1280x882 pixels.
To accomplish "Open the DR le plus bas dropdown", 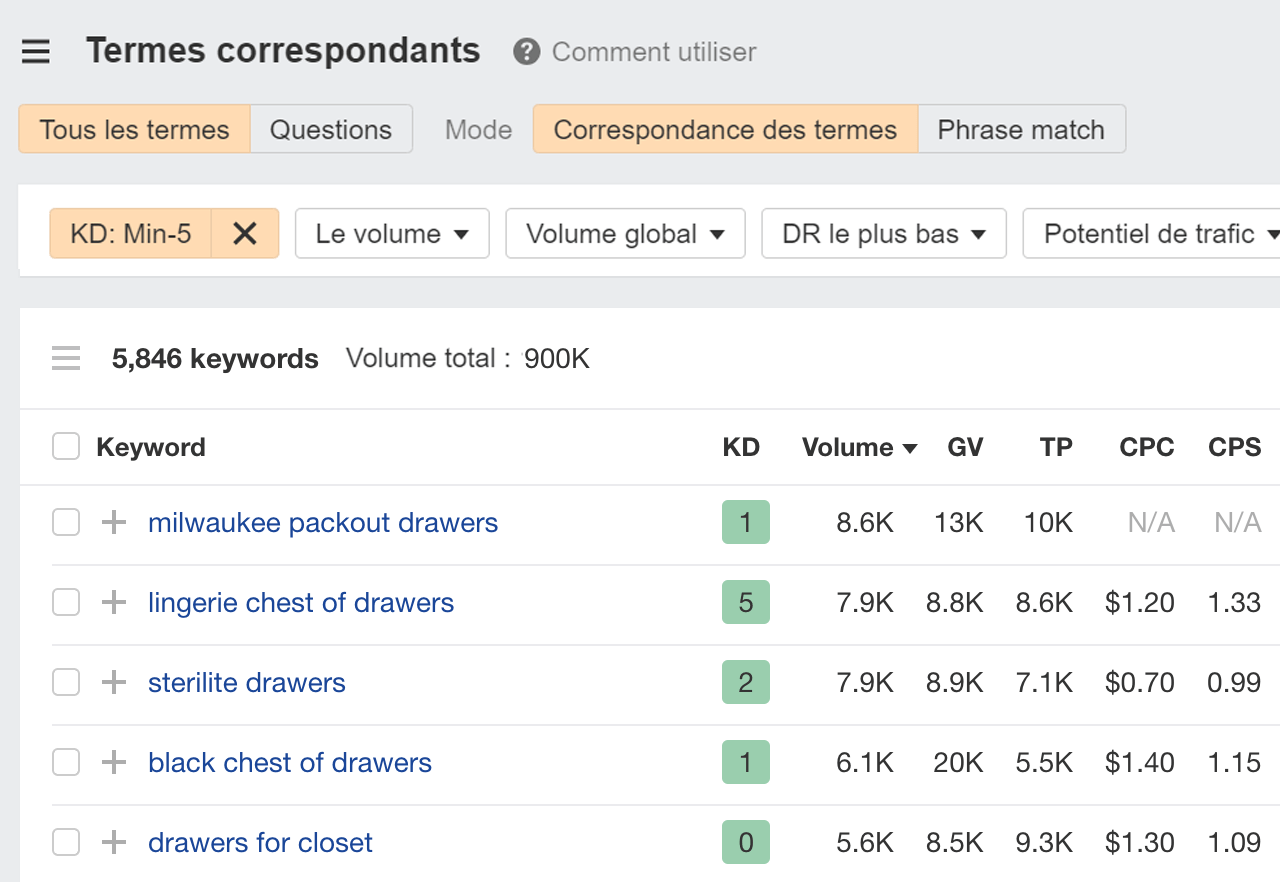I will click(884, 233).
